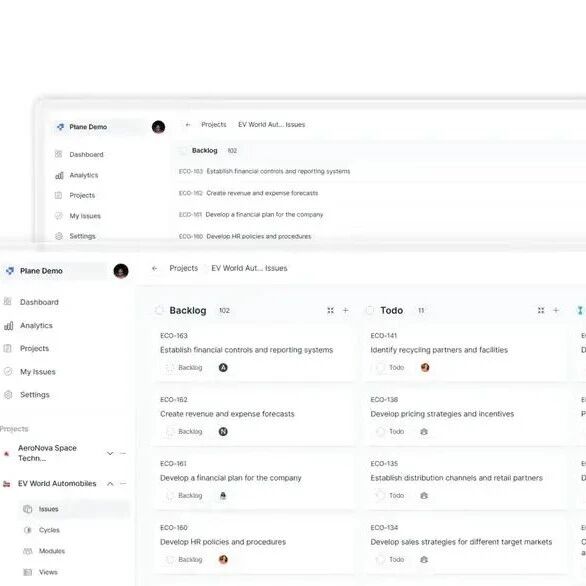
Task: Open the more options for AeroNova Space project
Action: point(123,453)
